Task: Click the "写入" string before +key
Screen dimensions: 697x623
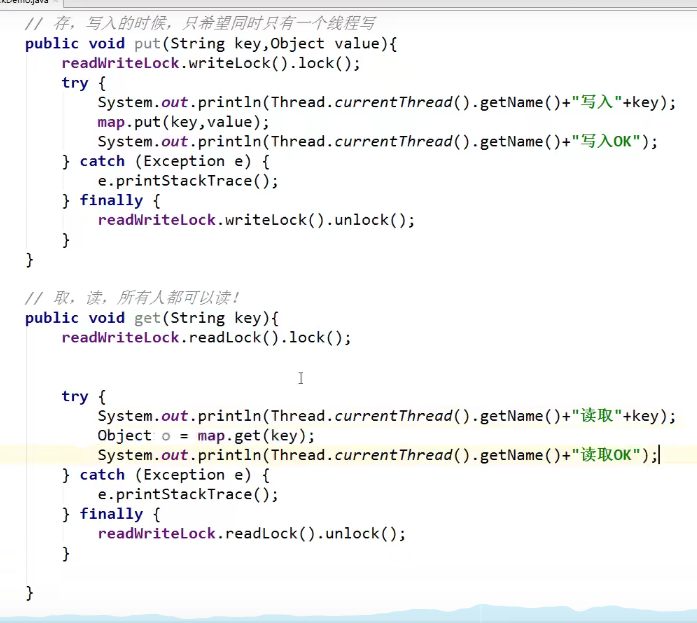Action: [597, 103]
